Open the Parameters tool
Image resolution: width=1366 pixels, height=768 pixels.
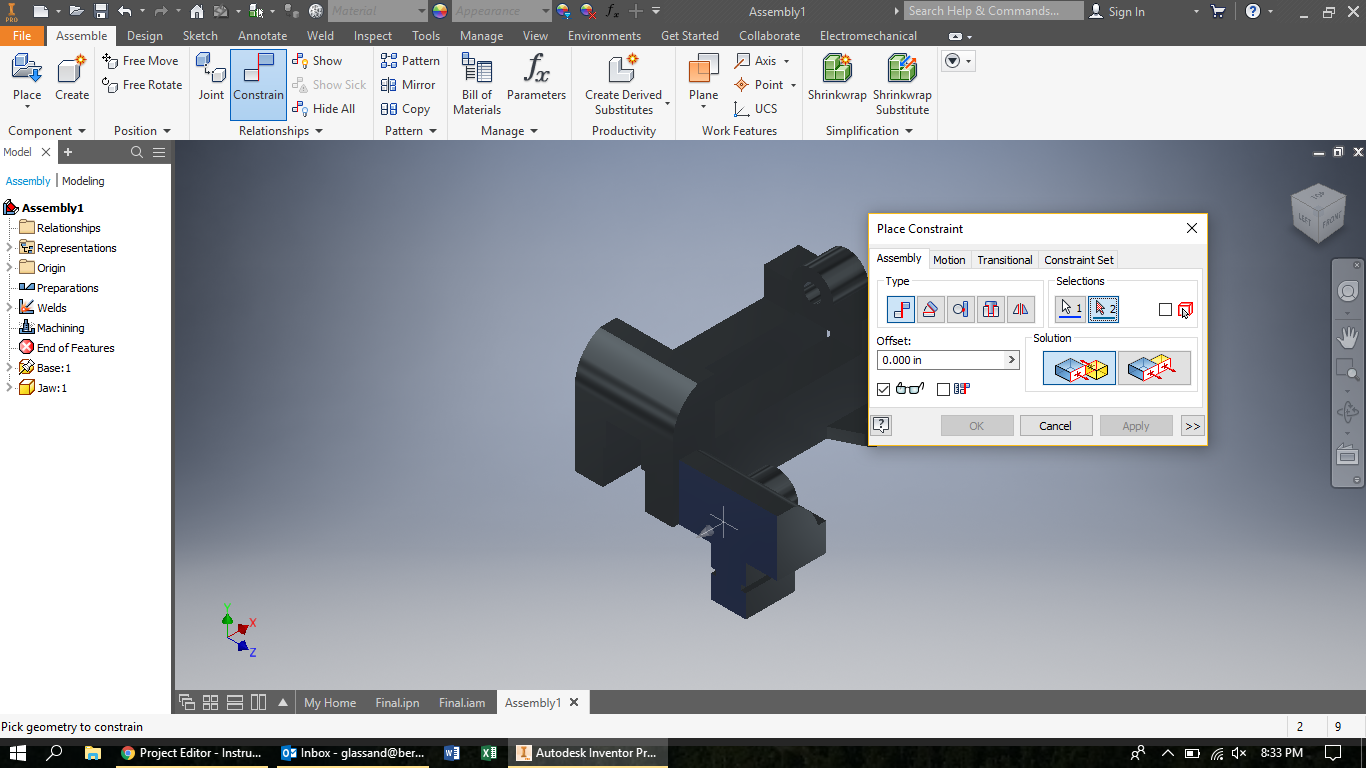pos(536,78)
